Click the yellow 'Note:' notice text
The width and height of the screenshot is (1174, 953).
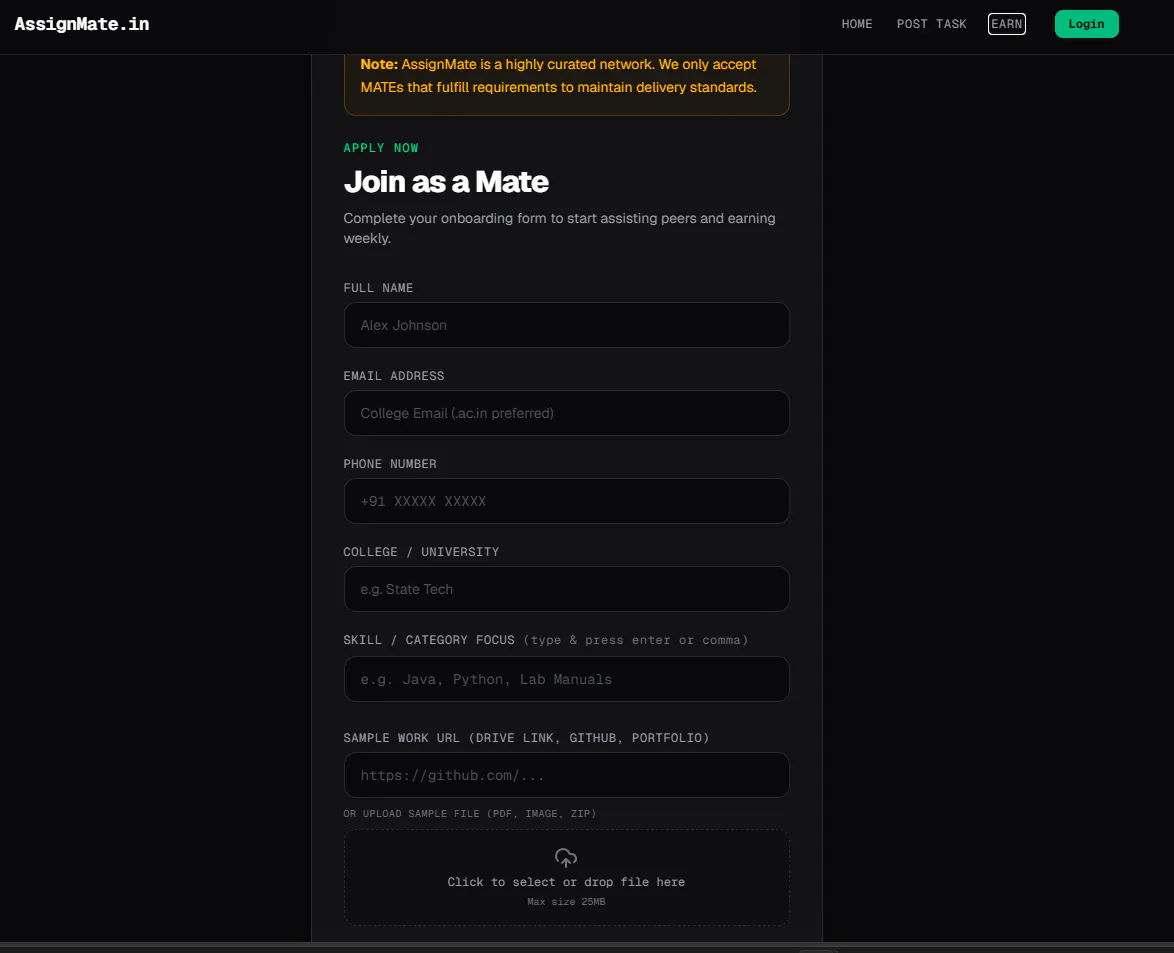pos(559,76)
